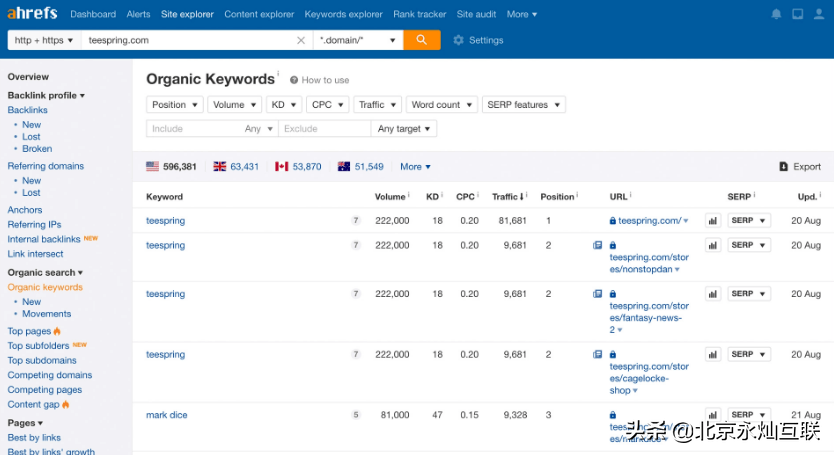Clear the teespring.com search field with X

[301, 40]
